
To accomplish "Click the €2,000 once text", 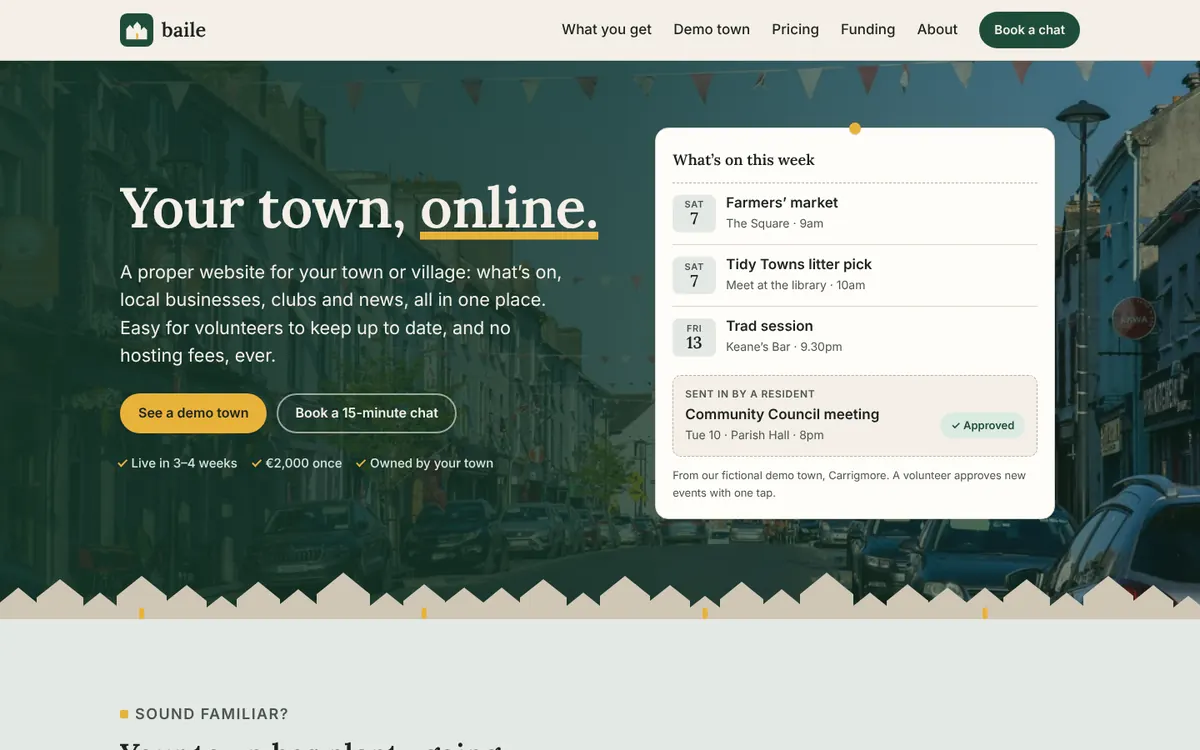I will coord(304,464).
